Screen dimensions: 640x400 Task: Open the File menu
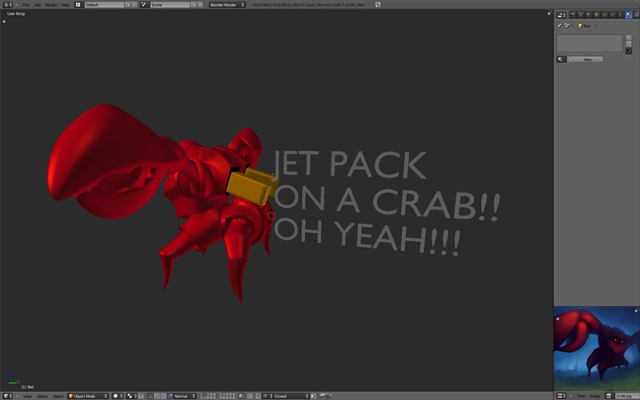26,5
